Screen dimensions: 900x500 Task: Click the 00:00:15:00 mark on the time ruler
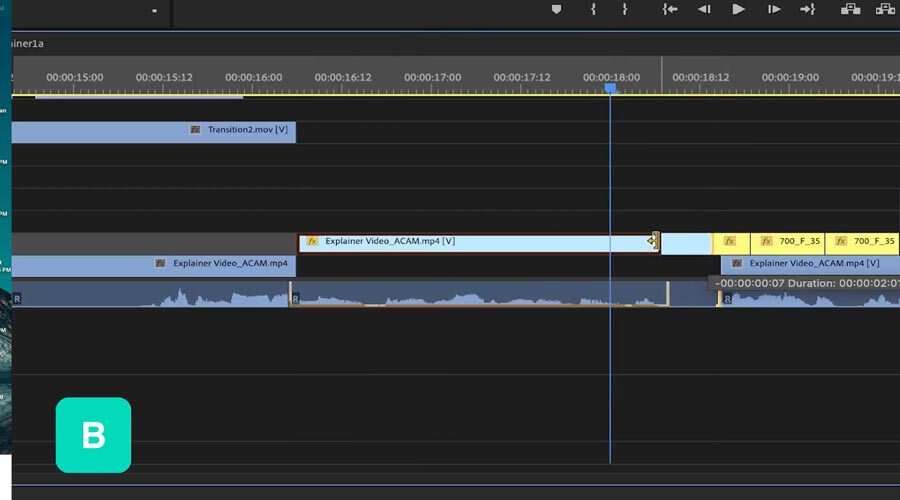coord(75,77)
